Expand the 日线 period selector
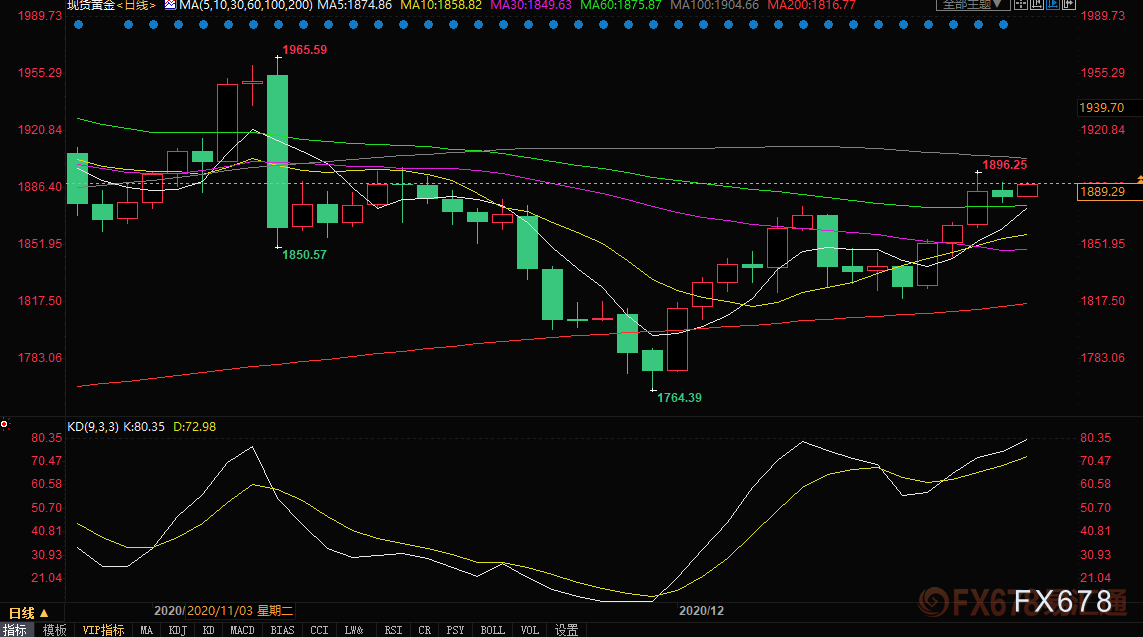 pos(28,613)
